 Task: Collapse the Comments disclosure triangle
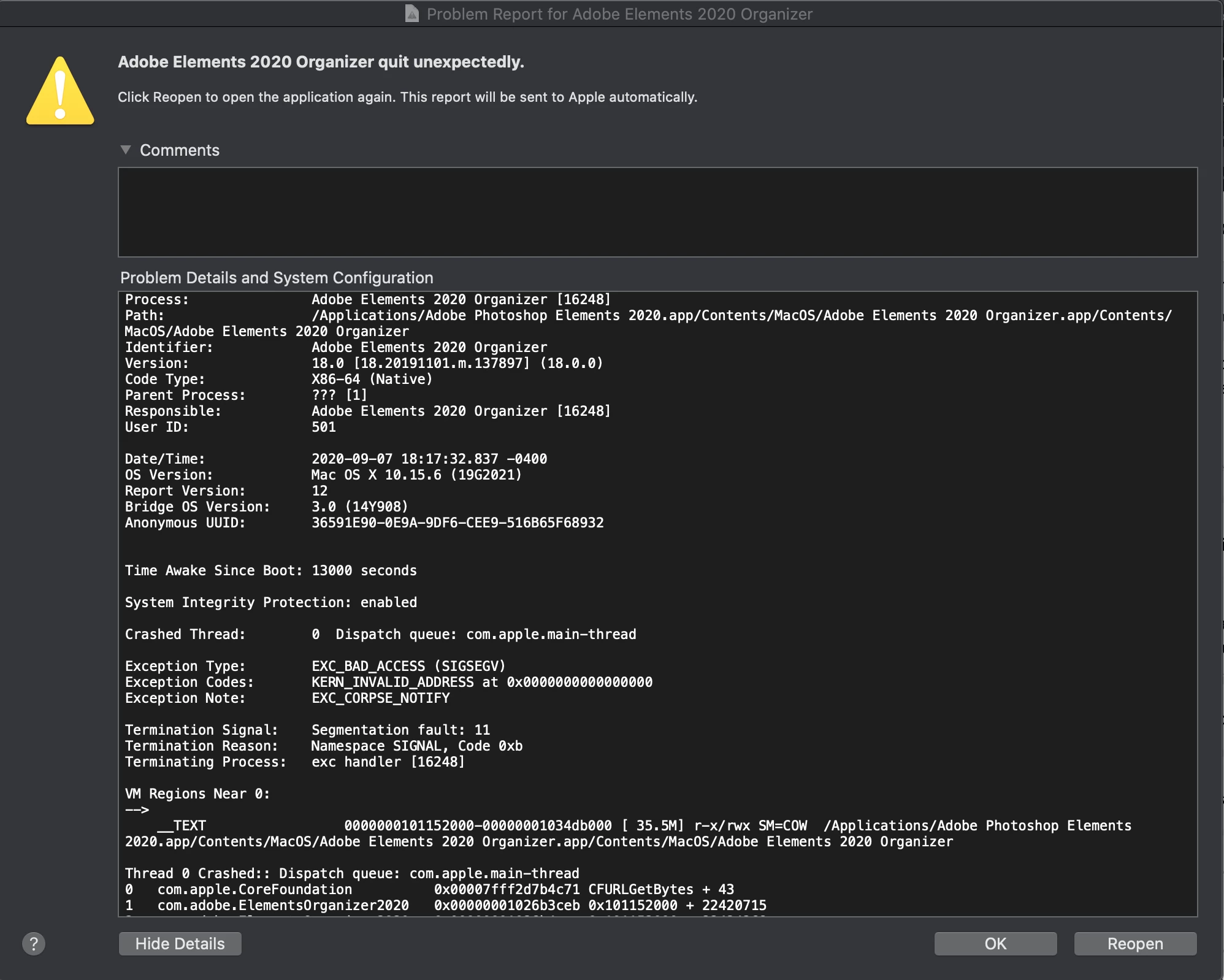[126, 150]
